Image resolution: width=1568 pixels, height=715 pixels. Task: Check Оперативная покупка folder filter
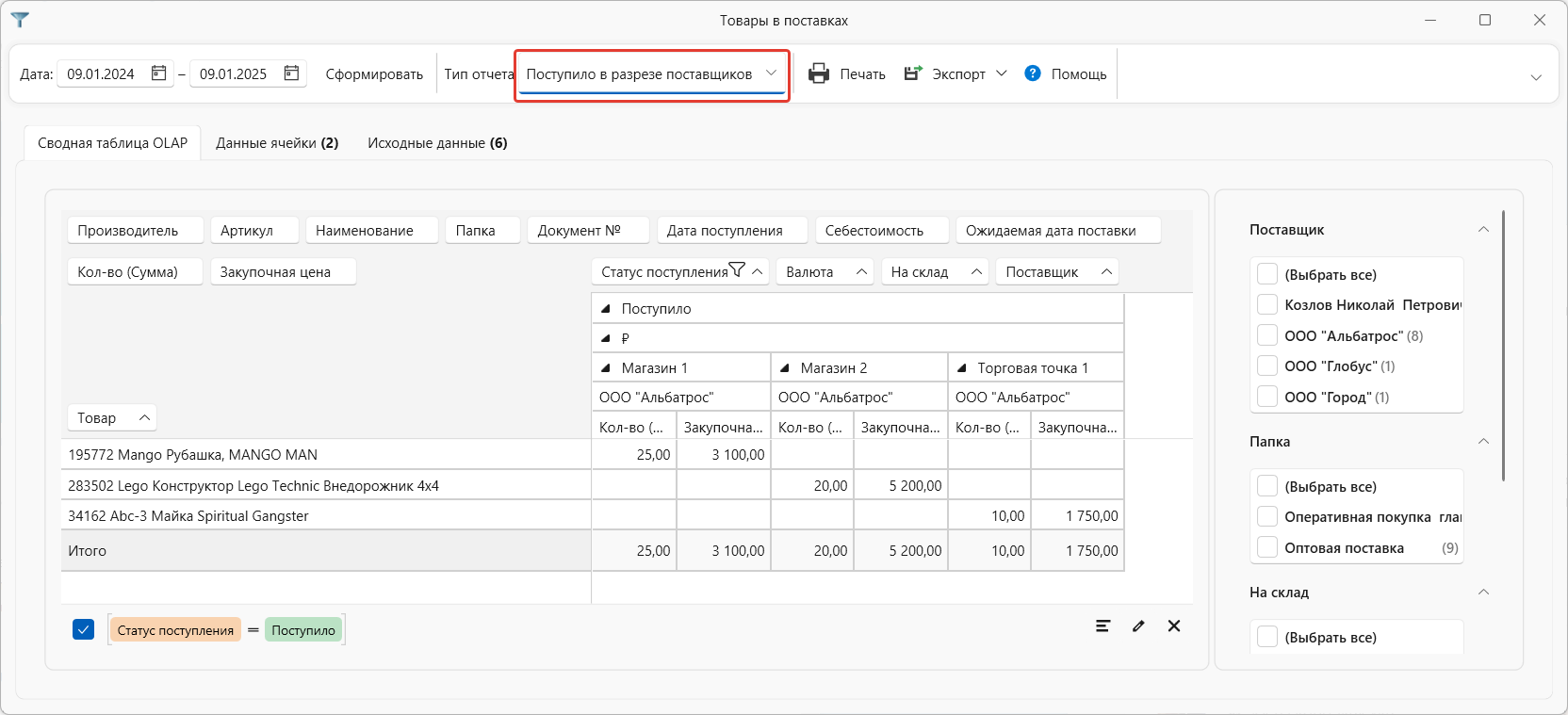[1267, 516]
